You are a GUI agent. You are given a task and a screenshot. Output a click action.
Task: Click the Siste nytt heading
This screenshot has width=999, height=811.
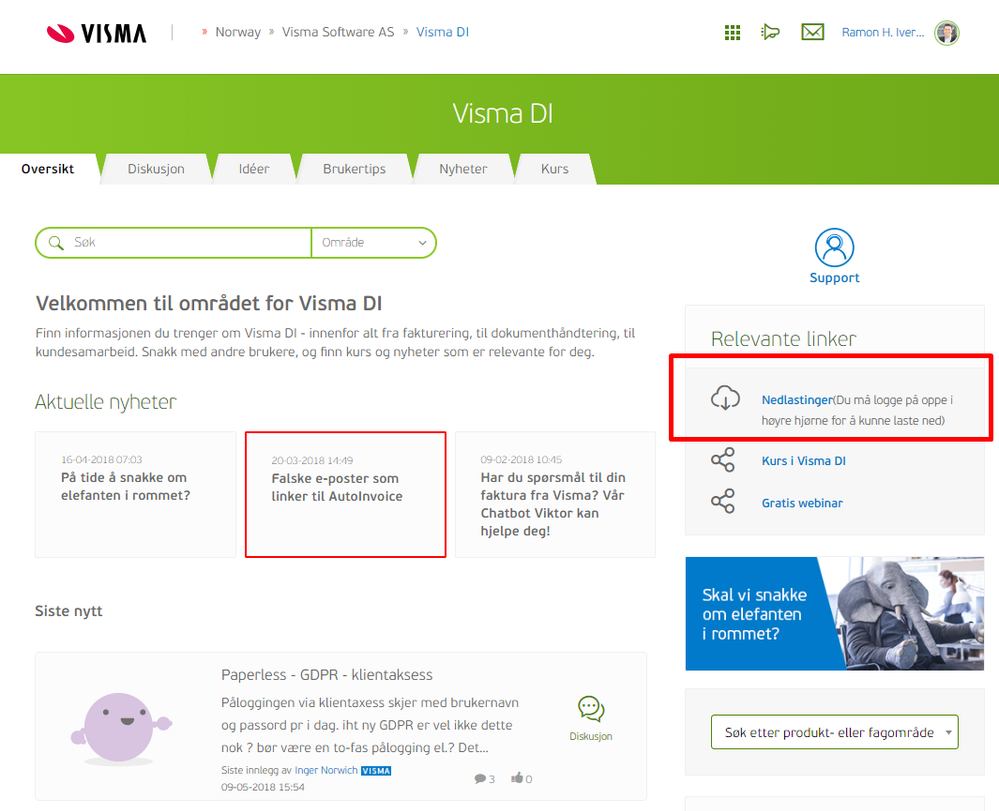pos(69,611)
